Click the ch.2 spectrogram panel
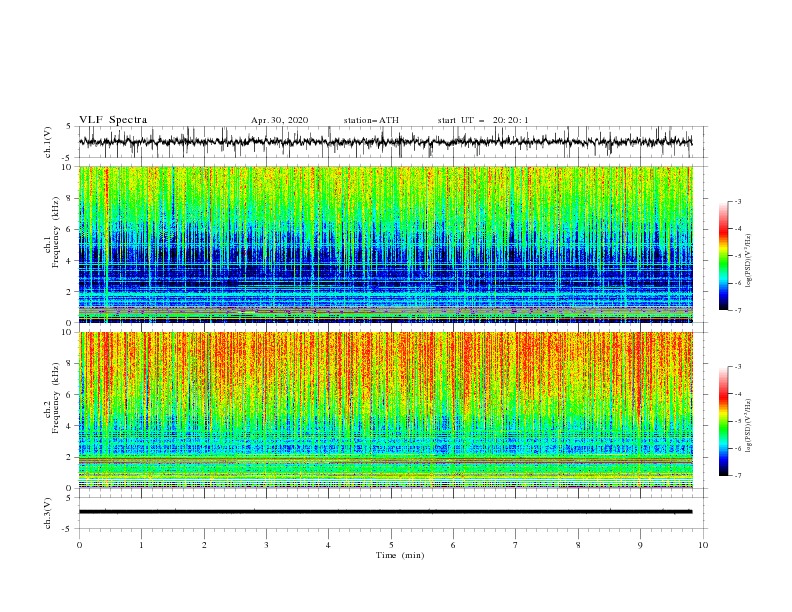The height and width of the screenshot is (612, 792). [x=385, y=410]
